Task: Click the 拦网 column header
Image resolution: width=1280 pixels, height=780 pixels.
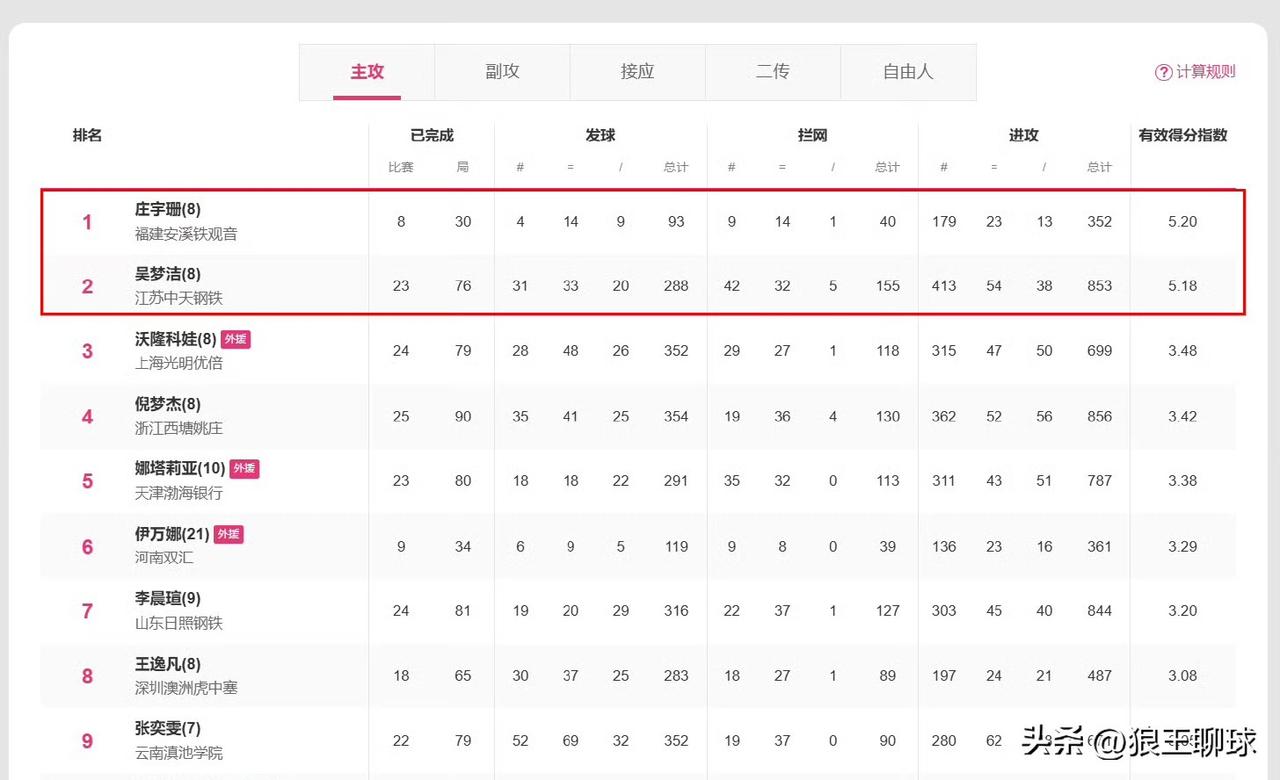Action: [x=812, y=135]
